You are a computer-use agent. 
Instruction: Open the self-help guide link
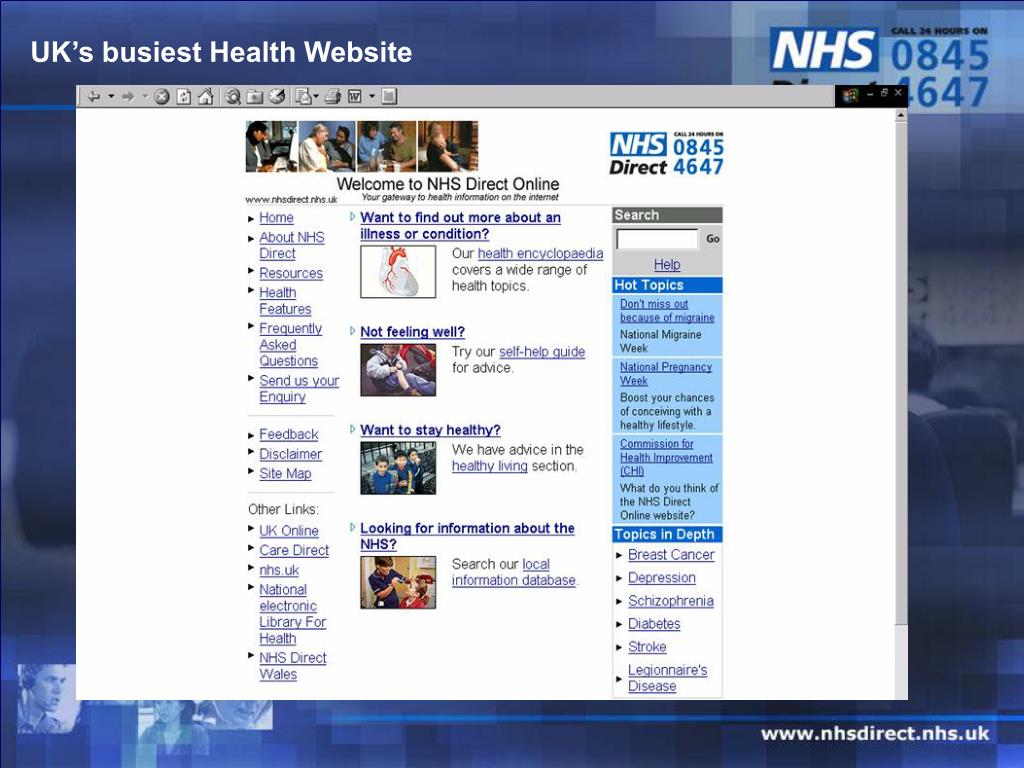[542, 352]
